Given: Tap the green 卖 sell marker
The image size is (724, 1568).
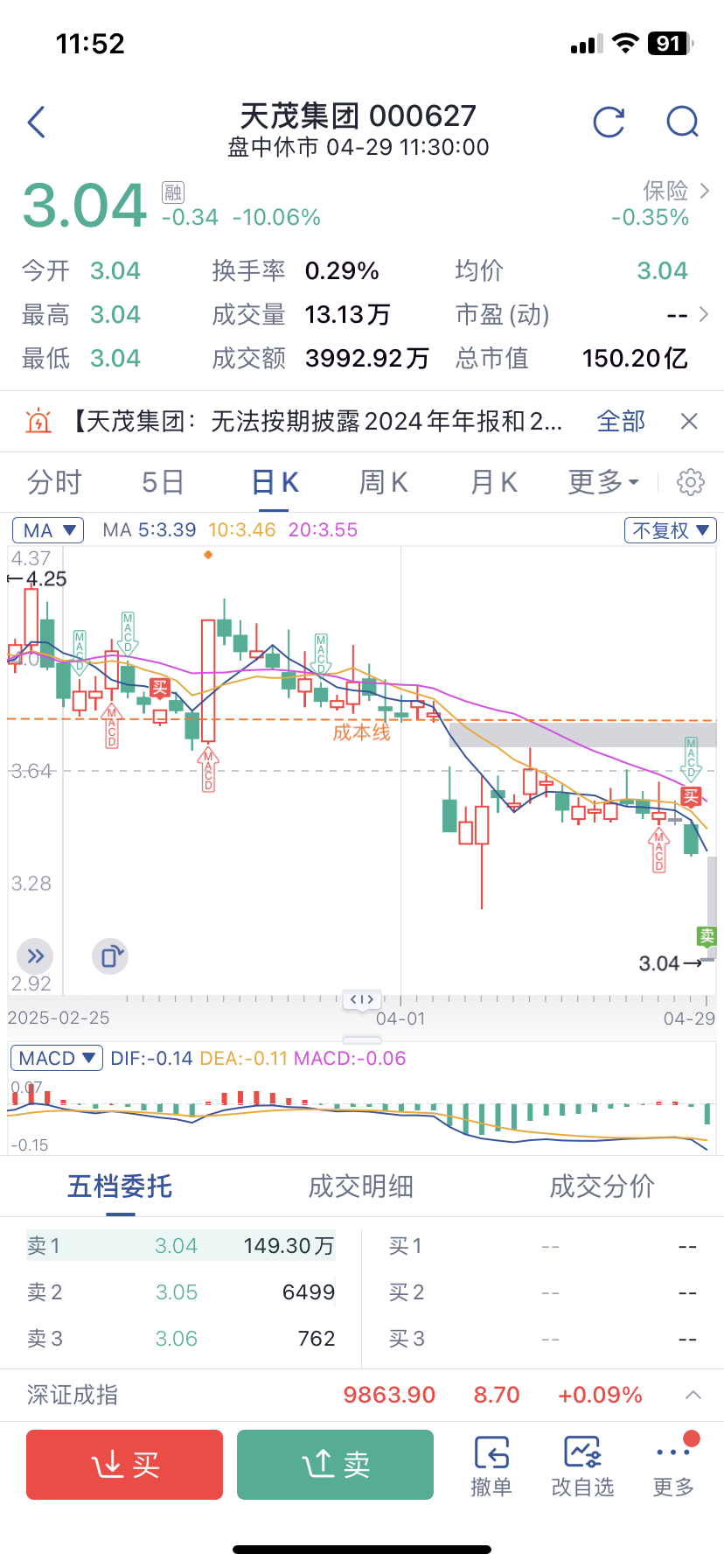Looking at the screenshot, I should (707, 935).
